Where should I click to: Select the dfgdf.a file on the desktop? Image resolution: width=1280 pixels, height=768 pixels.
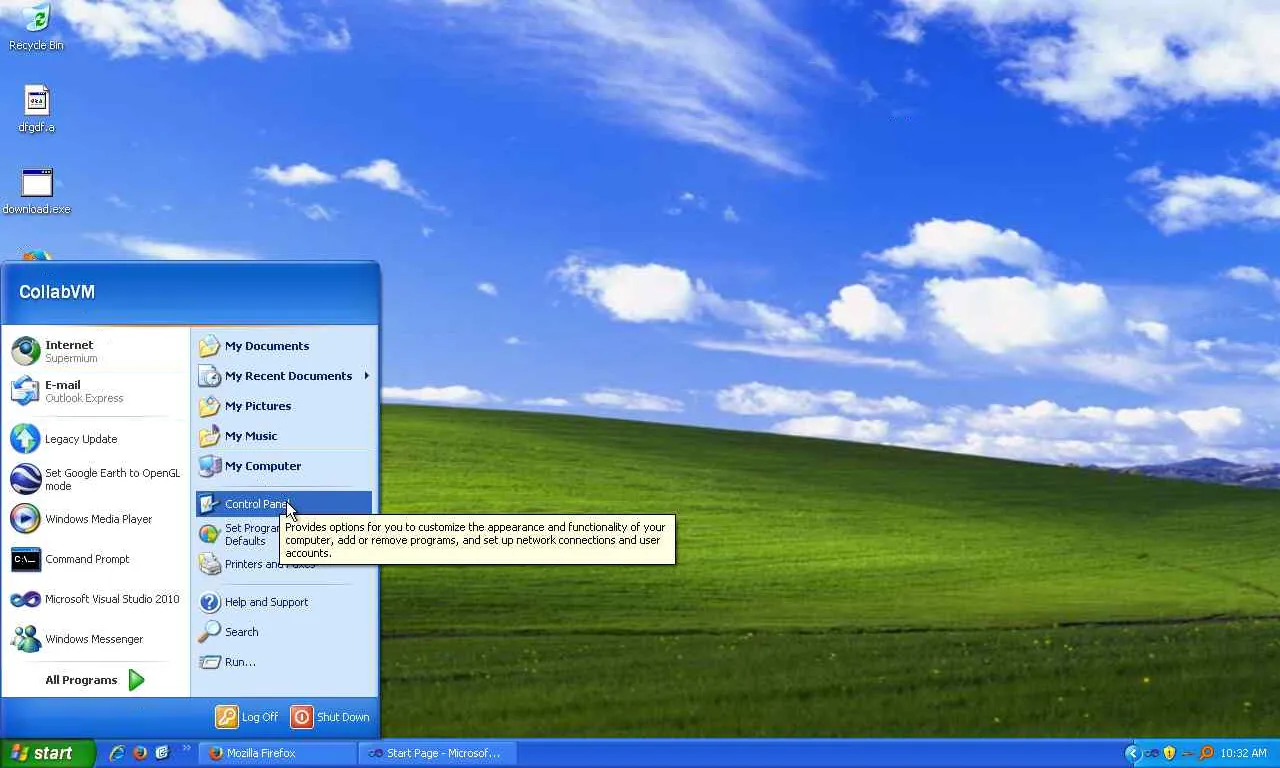[x=36, y=108]
